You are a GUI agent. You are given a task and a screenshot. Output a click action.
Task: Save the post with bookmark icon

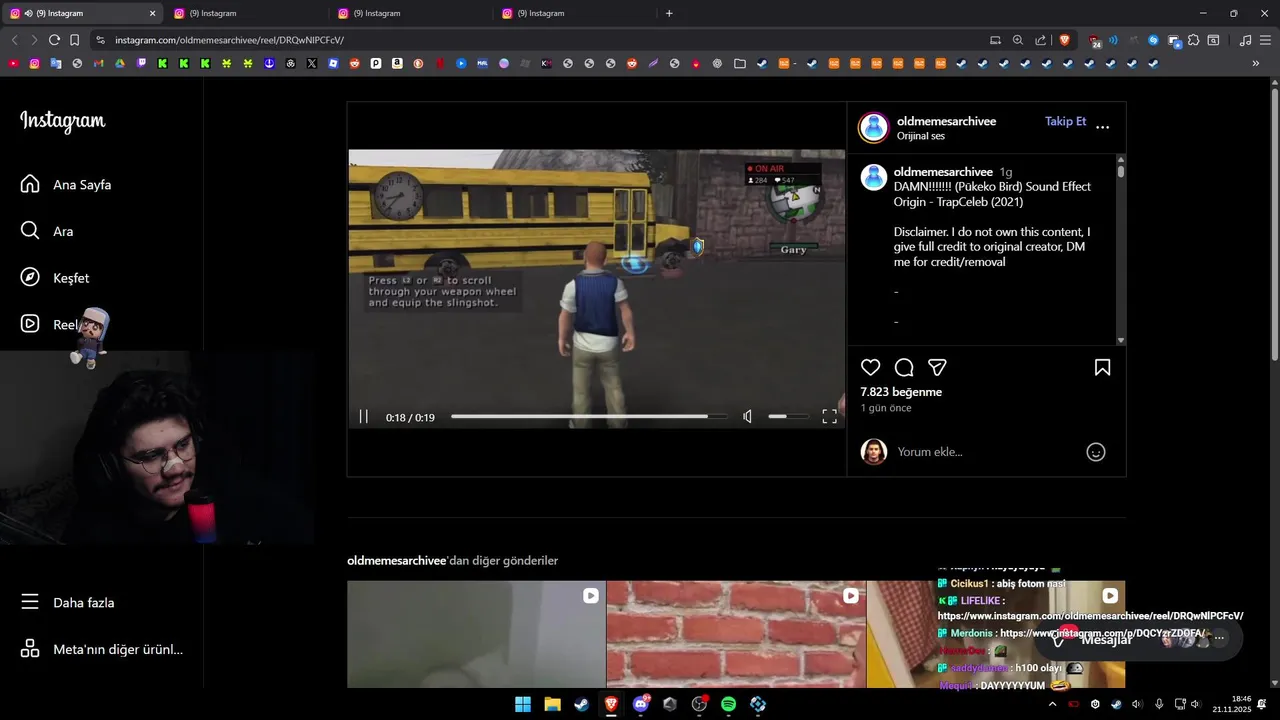1102,367
